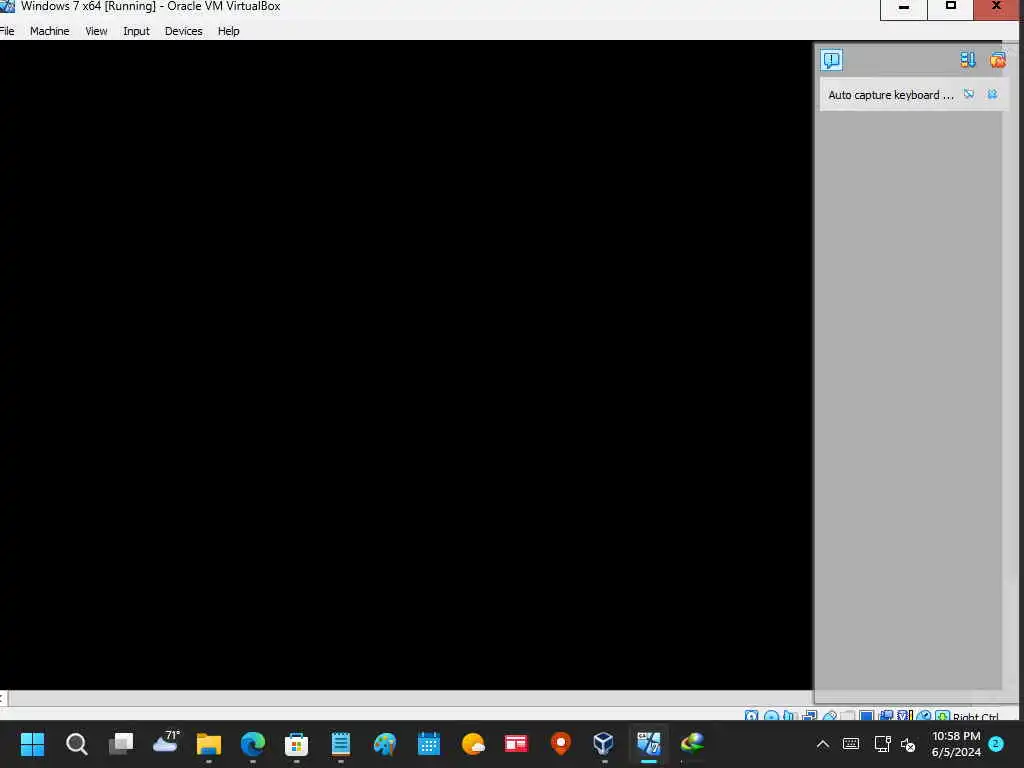Click the hard disk status bar indicator
Screen dimensions: 1024x768
point(751,716)
